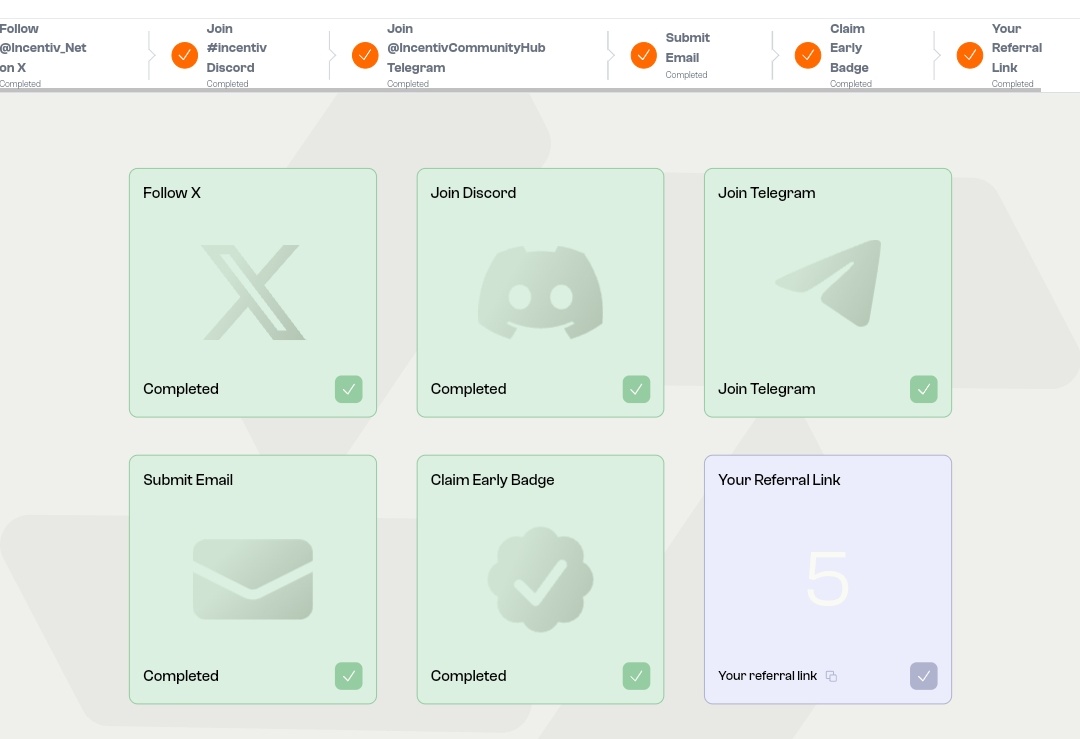Click the chevron before Your Referral Link step
The height and width of the screenshot is (739, 1080).
[x=937, y=55]
